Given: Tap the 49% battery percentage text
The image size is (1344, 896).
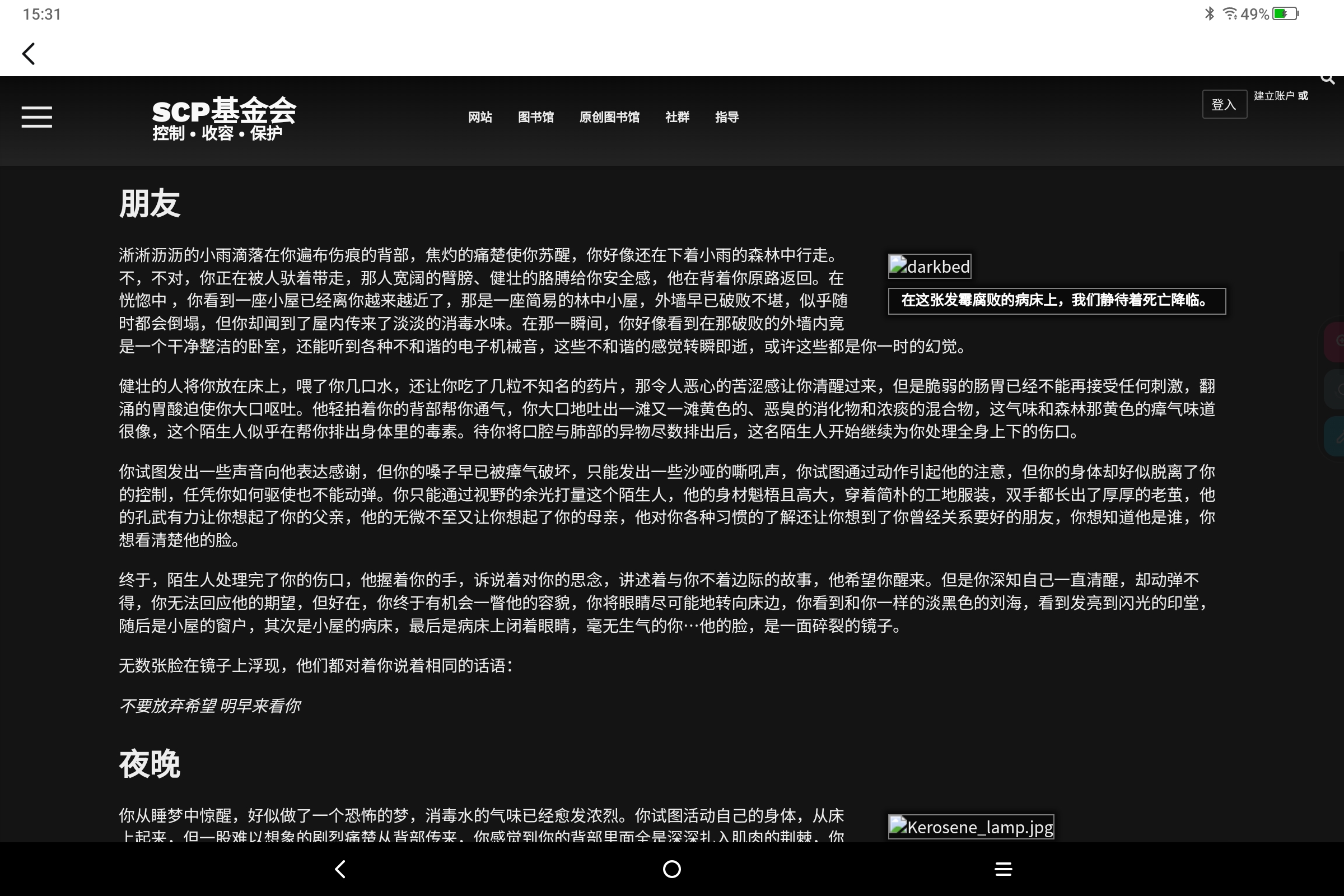Looking at the screenshot, I should pos(1254,13).
